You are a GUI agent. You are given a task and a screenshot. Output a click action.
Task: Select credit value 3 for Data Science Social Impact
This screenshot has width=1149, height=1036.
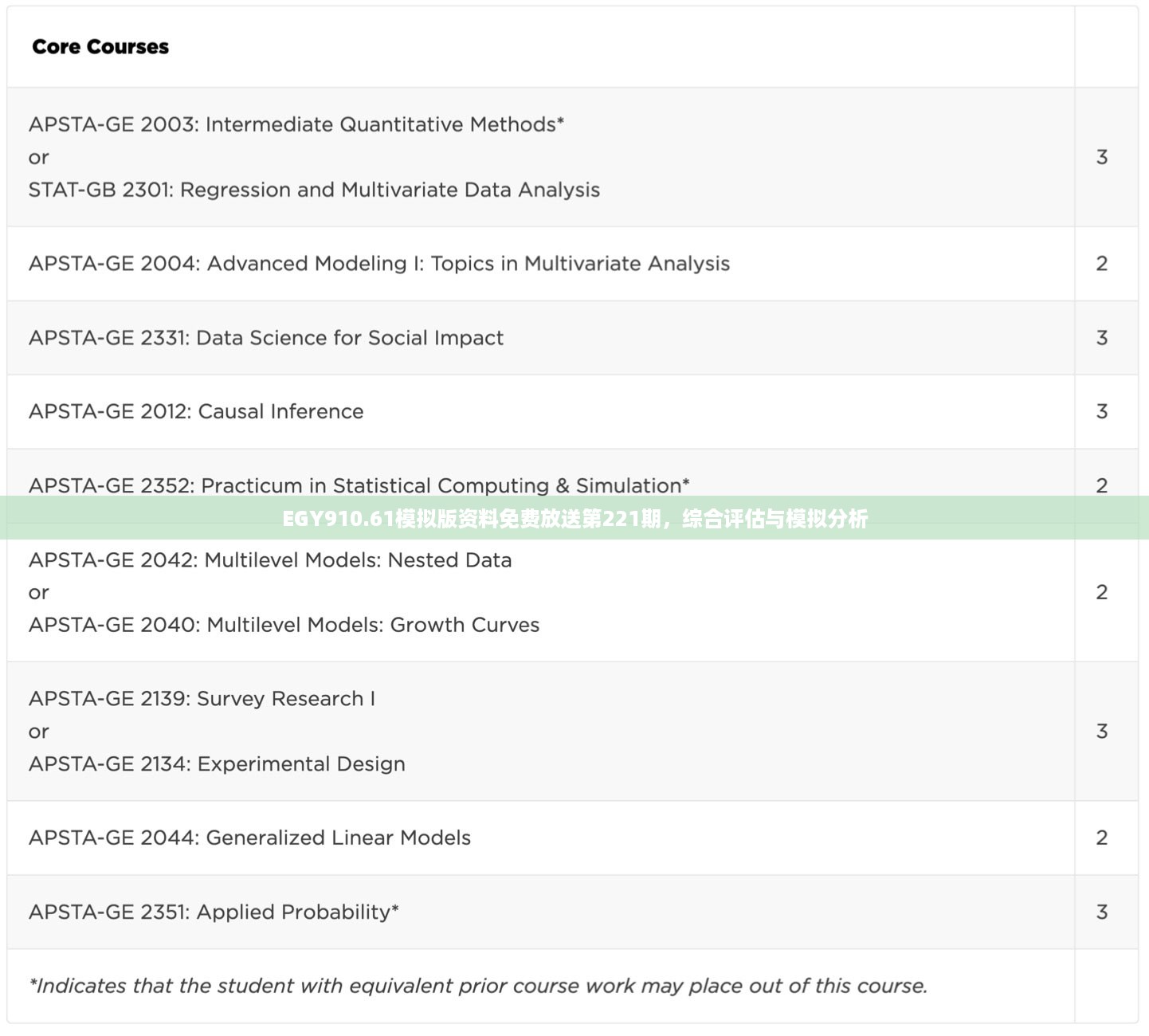(x=1102, y=338)
